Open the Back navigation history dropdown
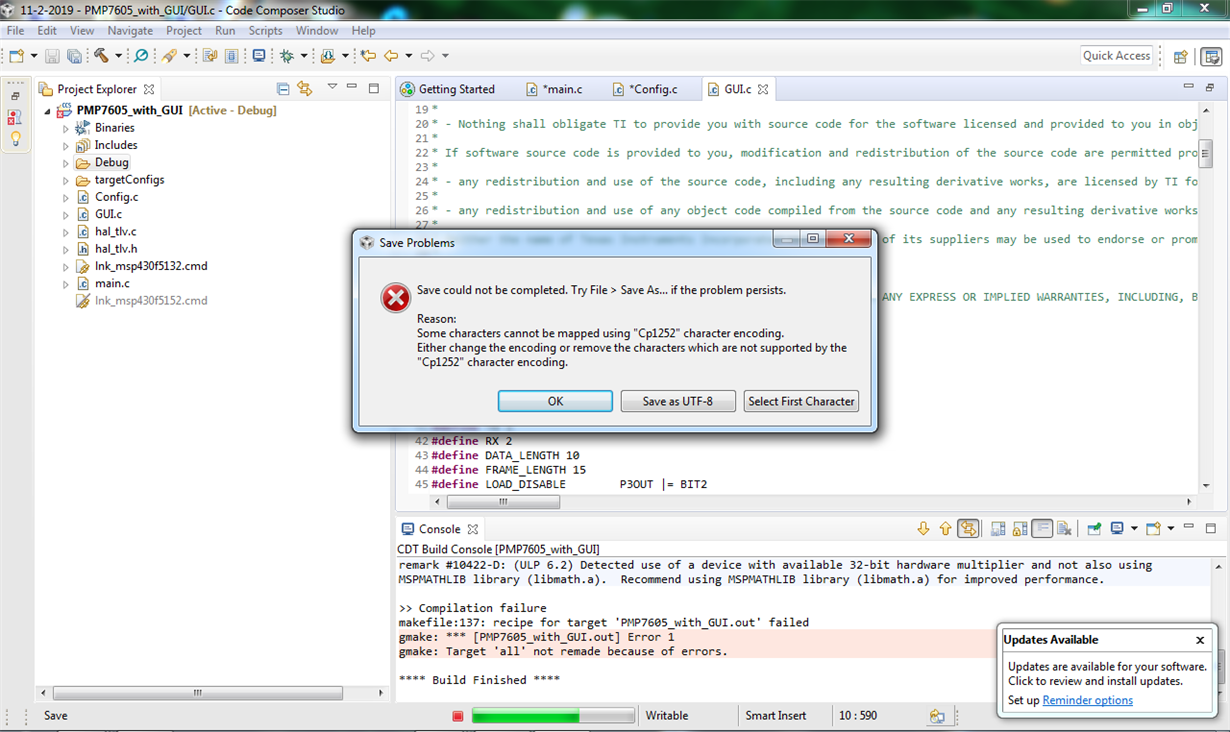The image size is (1230, 732). (408, 56)
